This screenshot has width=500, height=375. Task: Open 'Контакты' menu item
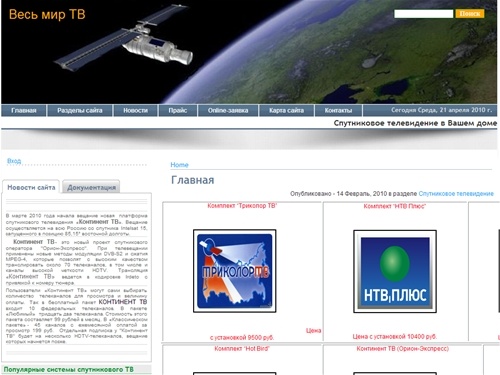(338, 110)
